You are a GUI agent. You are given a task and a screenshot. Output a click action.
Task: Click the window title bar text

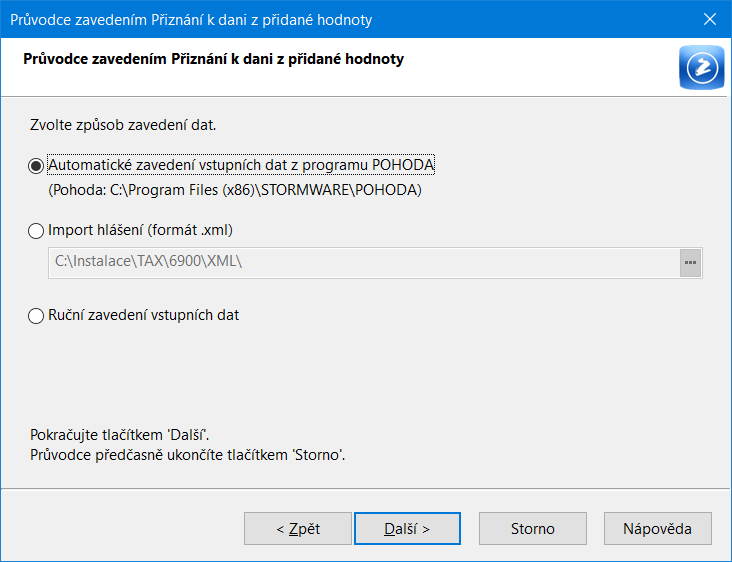(x=191, y=20)
